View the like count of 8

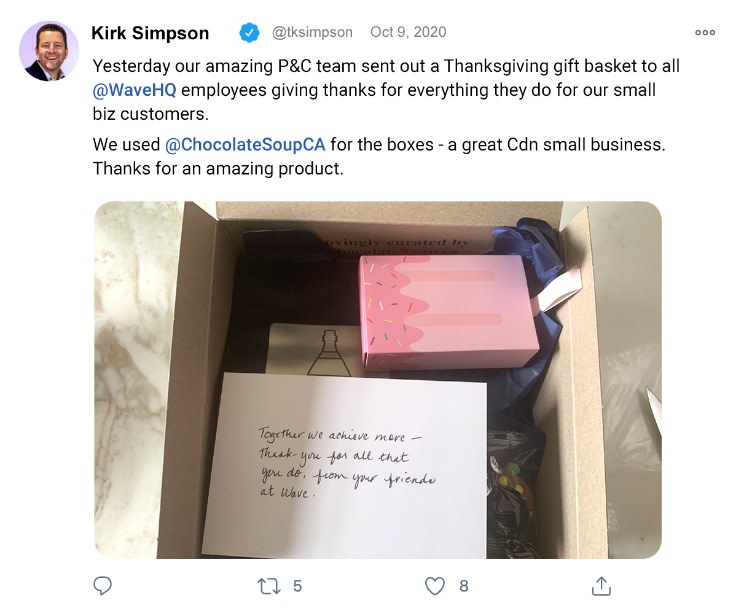[x=463, y=586]
